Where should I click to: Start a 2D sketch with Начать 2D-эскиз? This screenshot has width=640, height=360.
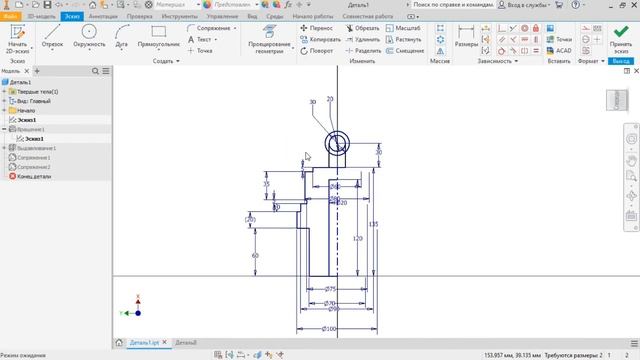click(17, 39)
